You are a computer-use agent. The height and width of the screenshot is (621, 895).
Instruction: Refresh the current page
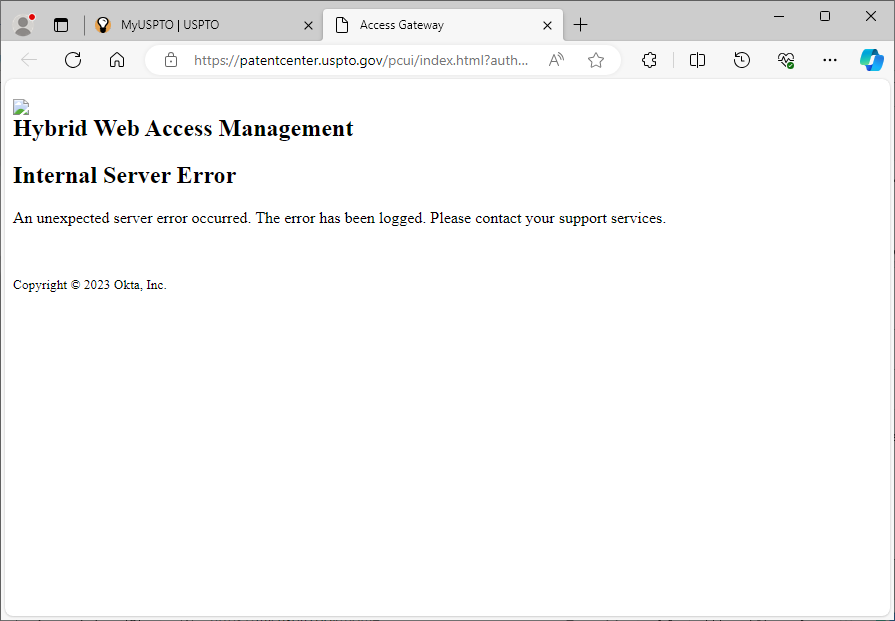(73, 60)
